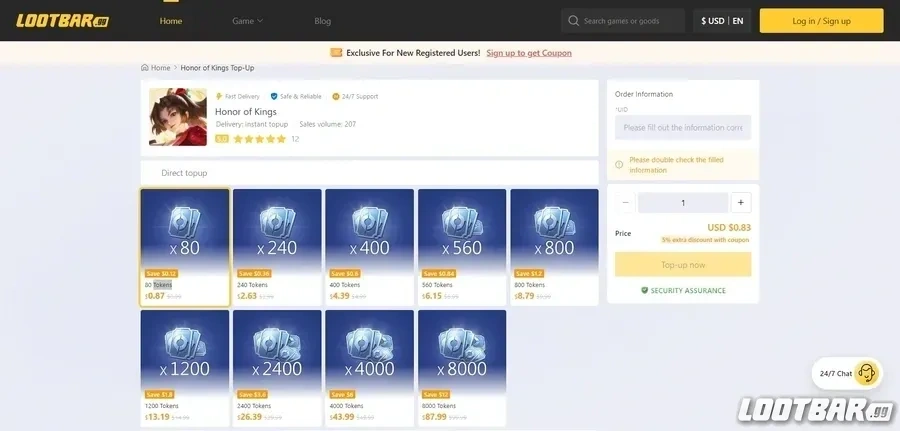The width and height of the screenshot is (900, 431).
Task: Click the Log in / Sign up button
Action: coord(821,21)
